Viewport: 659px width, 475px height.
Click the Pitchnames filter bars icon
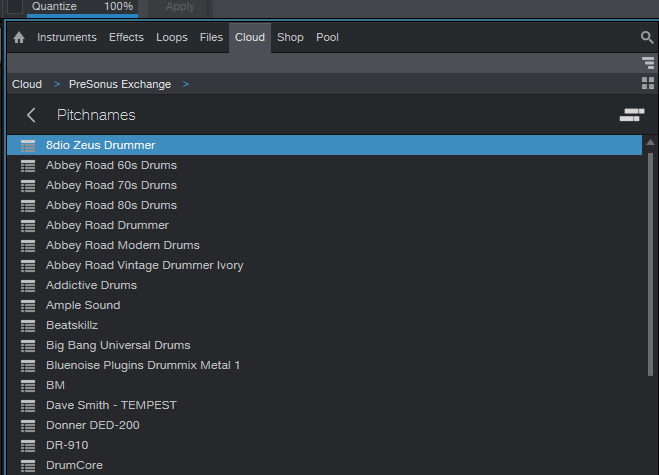[632, 115]
